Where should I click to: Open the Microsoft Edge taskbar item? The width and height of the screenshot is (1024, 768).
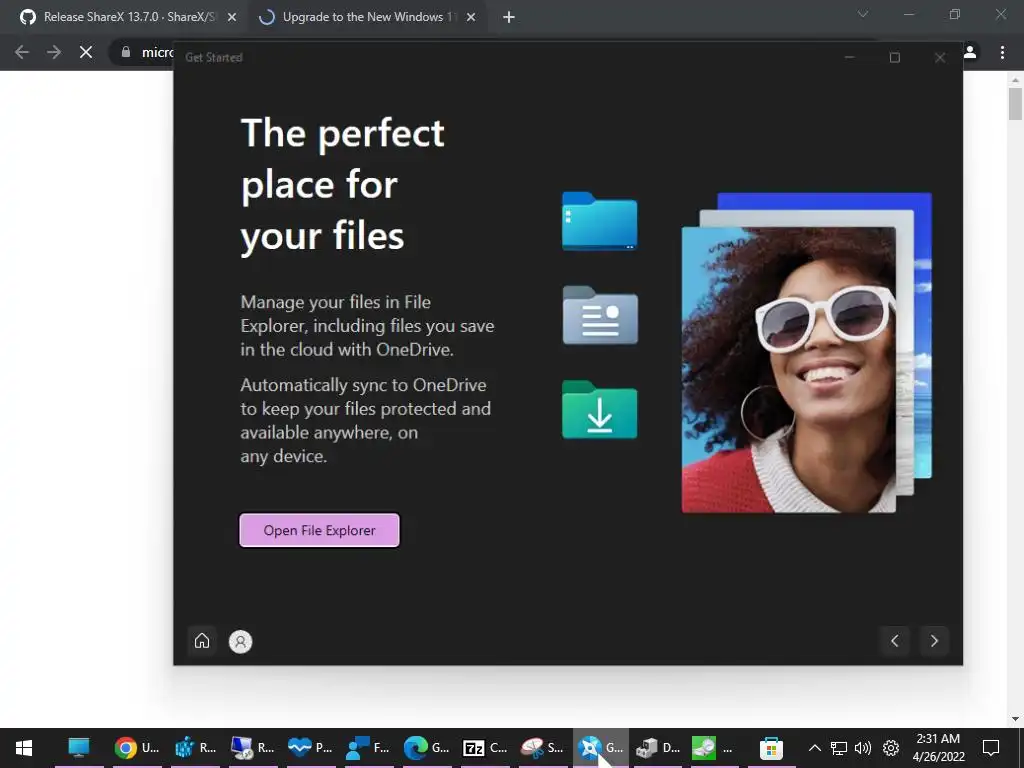pos(426,748)
